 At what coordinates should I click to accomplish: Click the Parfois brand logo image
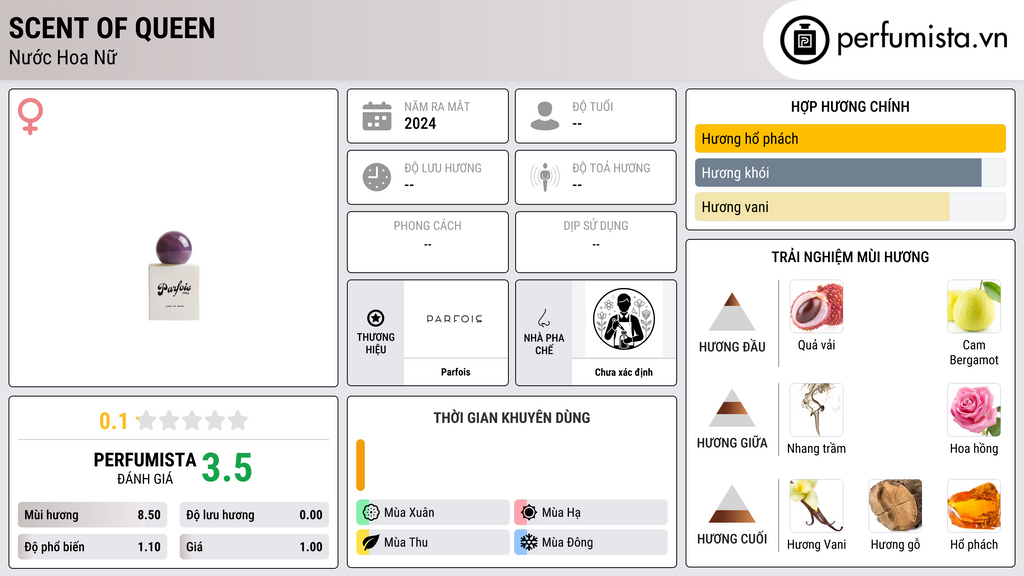coord(455,319)
